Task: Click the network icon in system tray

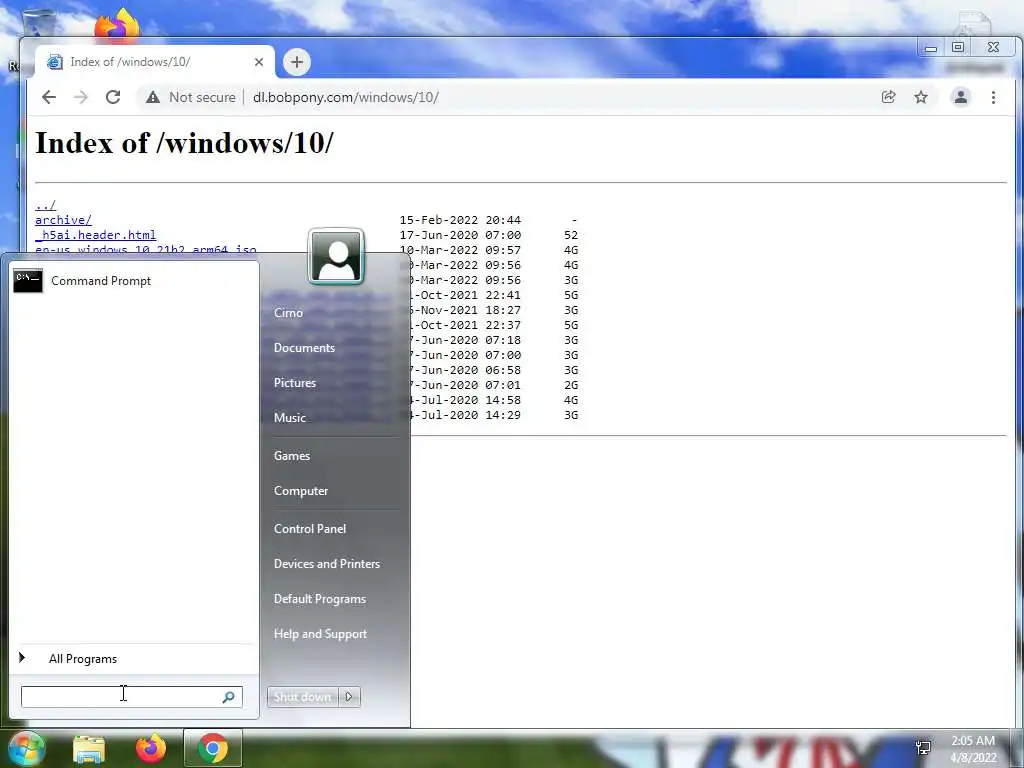Action: 923,747
